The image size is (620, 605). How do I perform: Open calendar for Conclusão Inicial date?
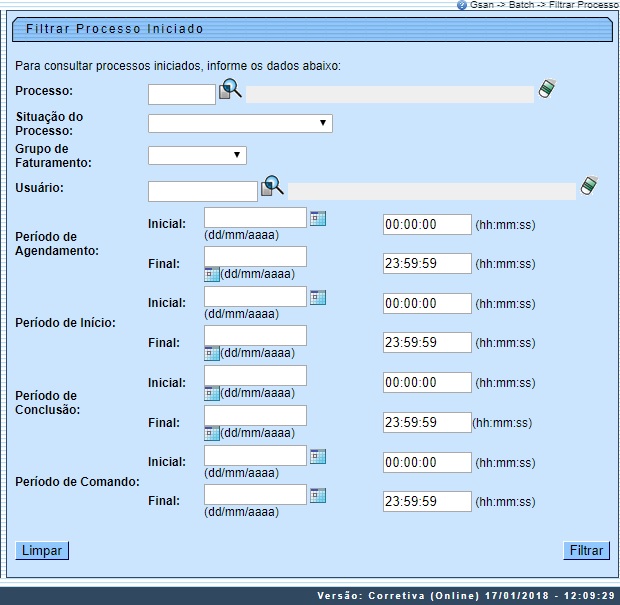pyautogui.click(x=212, y=393)
